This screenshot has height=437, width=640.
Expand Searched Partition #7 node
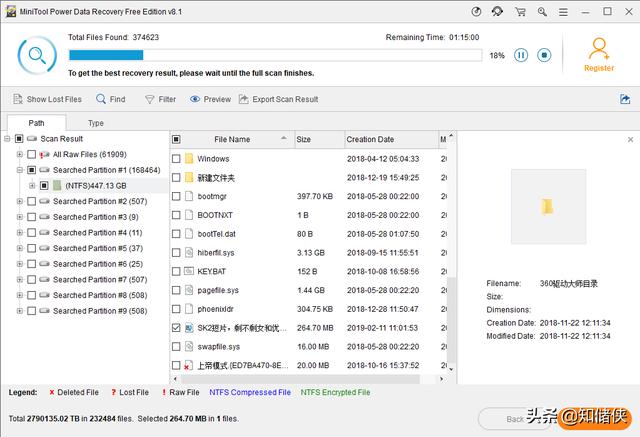[19, 280]
